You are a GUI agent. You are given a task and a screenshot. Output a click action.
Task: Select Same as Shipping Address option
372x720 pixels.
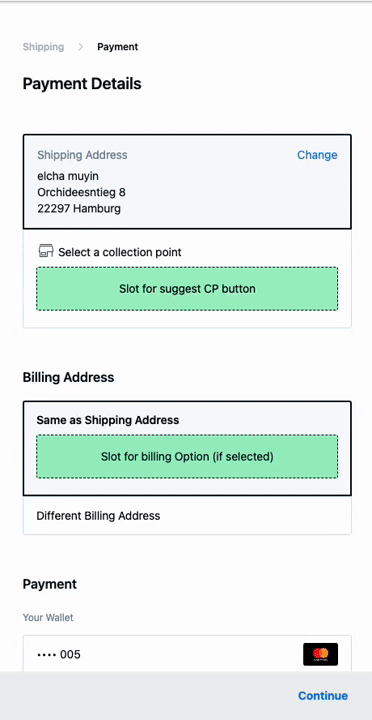point(108,420)
